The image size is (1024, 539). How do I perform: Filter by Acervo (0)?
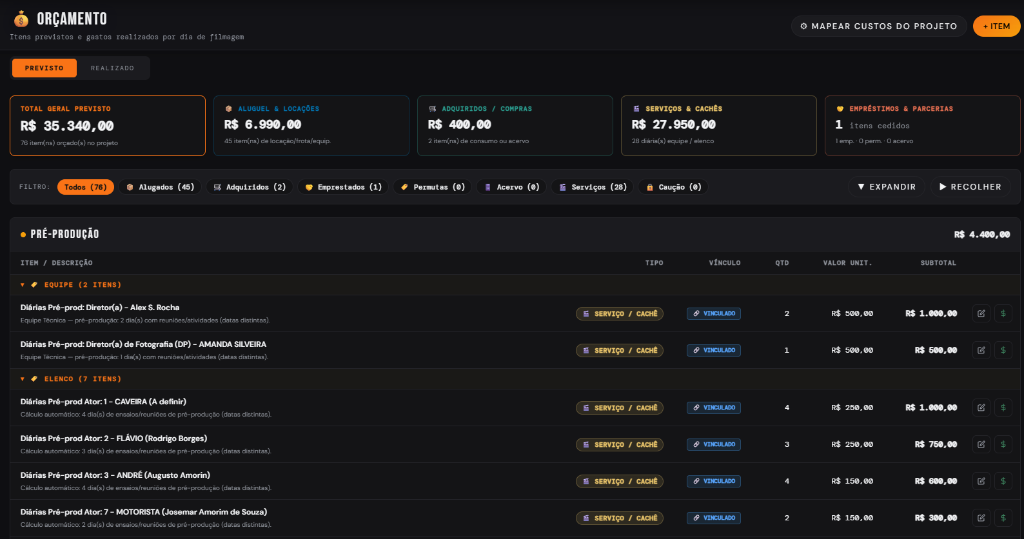[x=511, y=187]
